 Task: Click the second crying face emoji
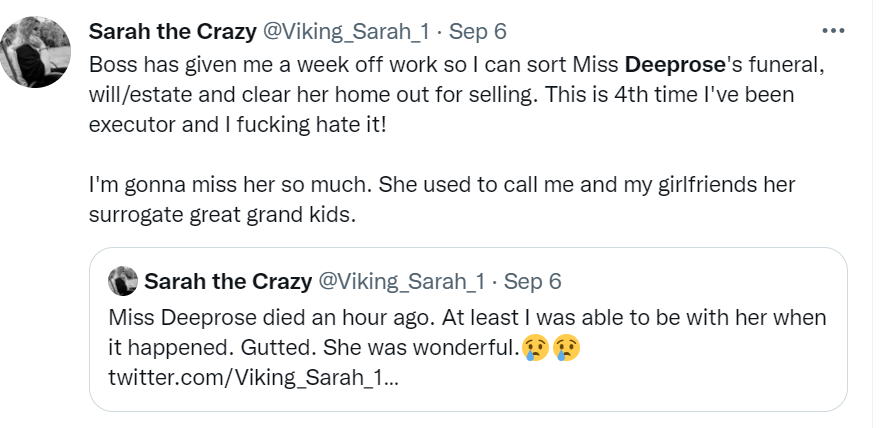[x=566, y=348]
